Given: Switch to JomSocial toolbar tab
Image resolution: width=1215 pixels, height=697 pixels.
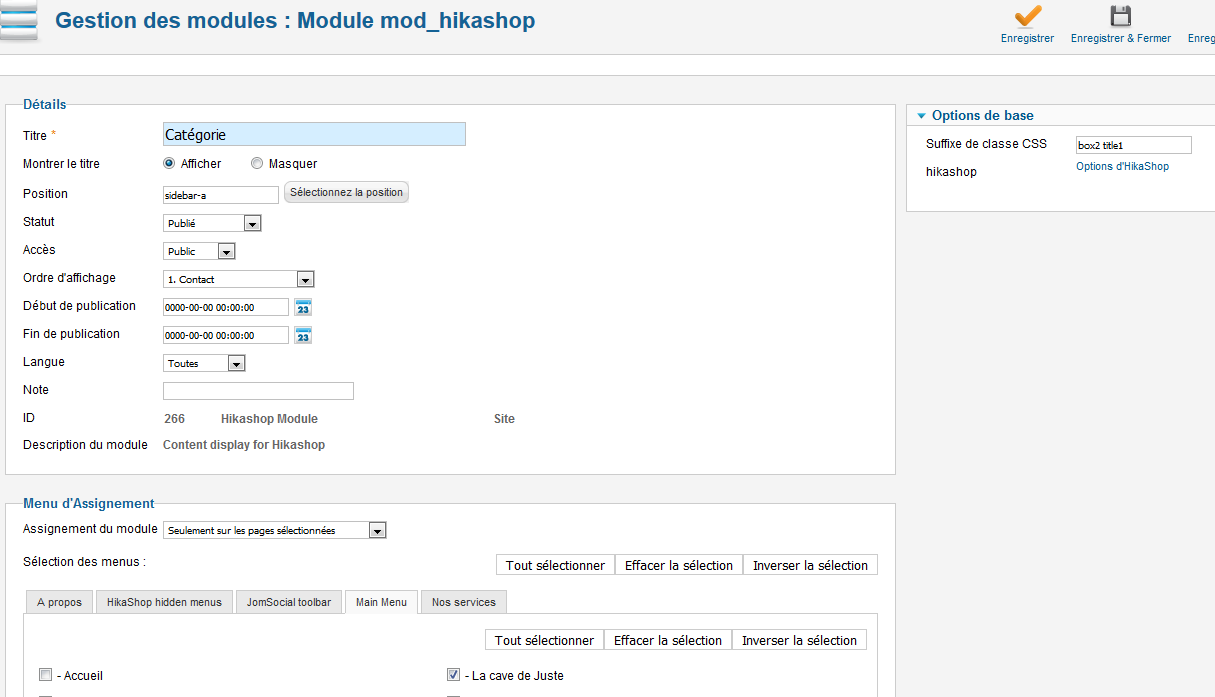Looking at the screenshot, I should click(289, 602).
